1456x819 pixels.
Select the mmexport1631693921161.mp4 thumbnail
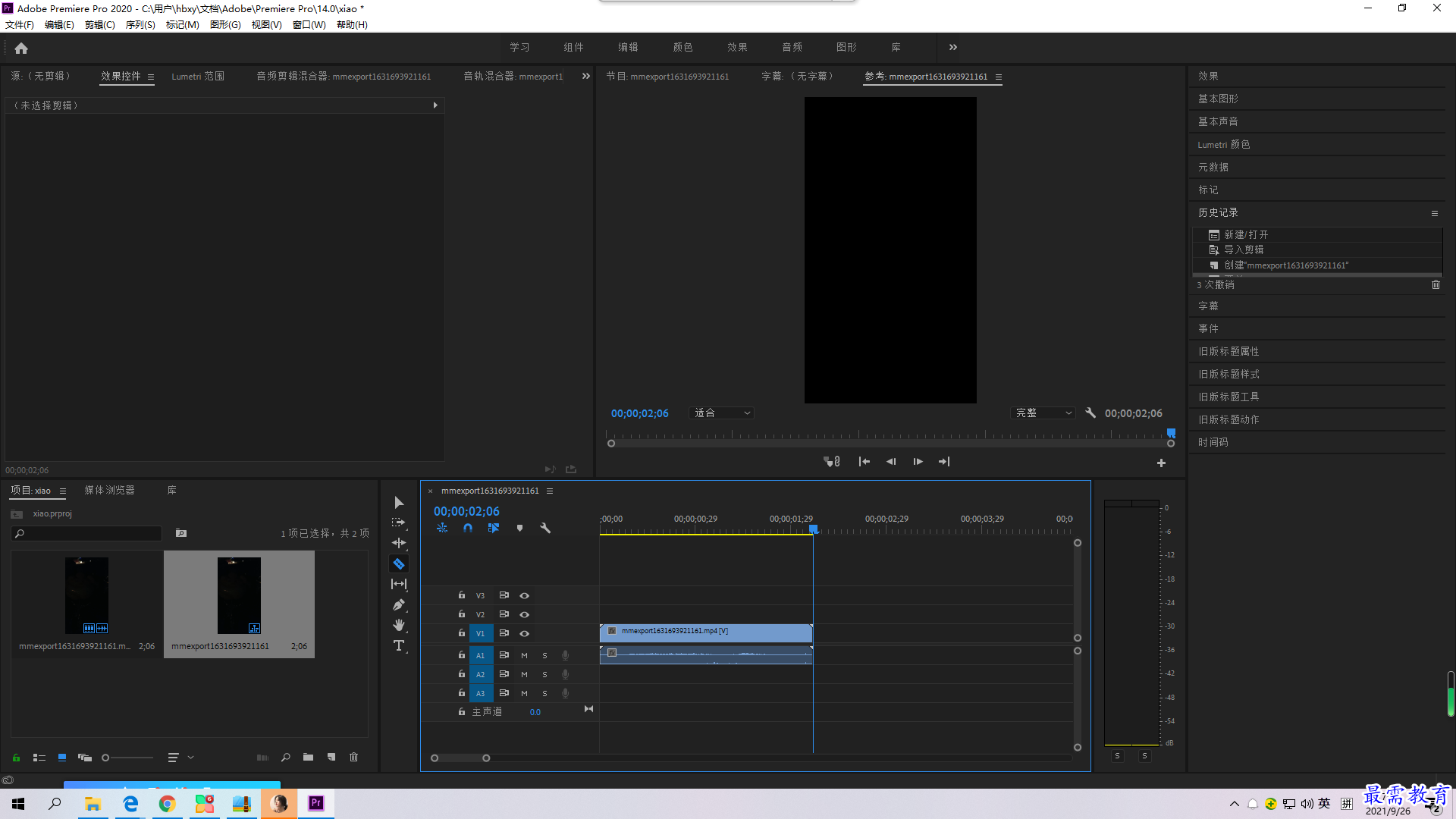pos(86,596)
